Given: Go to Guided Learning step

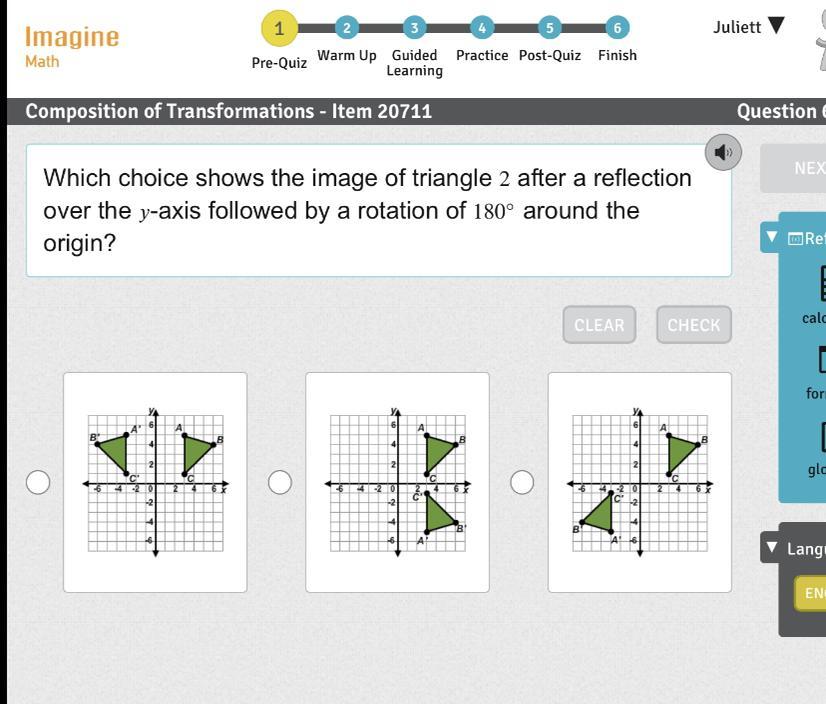Looking at the screenshot, I should [414, 62].
